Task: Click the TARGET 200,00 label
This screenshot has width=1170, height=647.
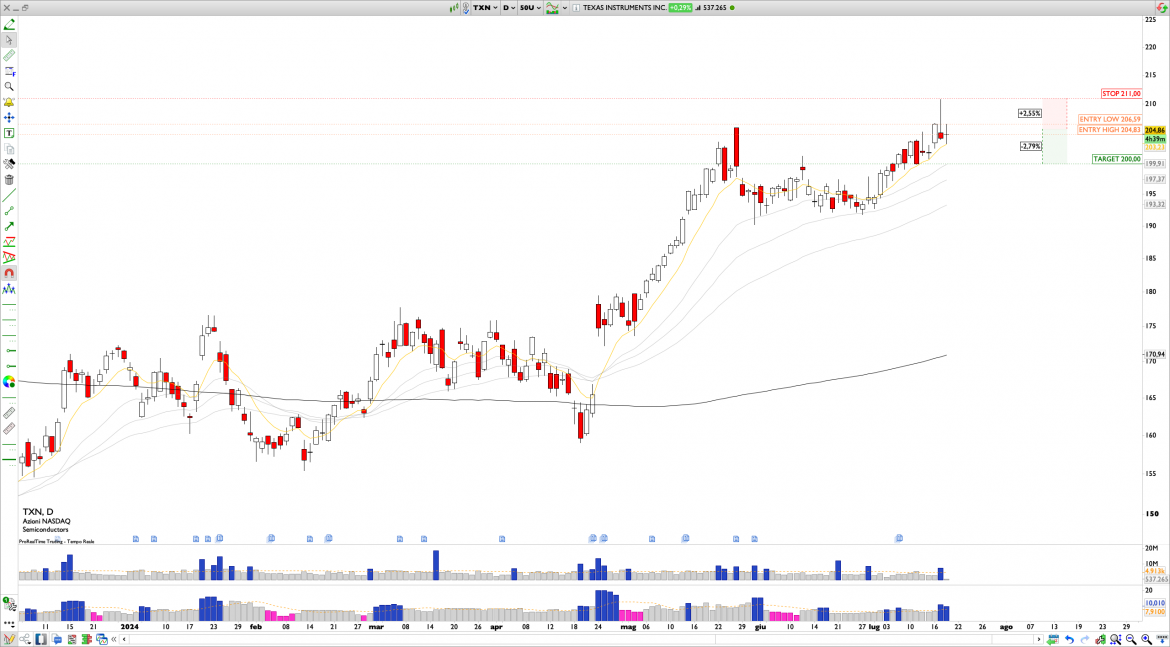Action: coord(1116,159)
